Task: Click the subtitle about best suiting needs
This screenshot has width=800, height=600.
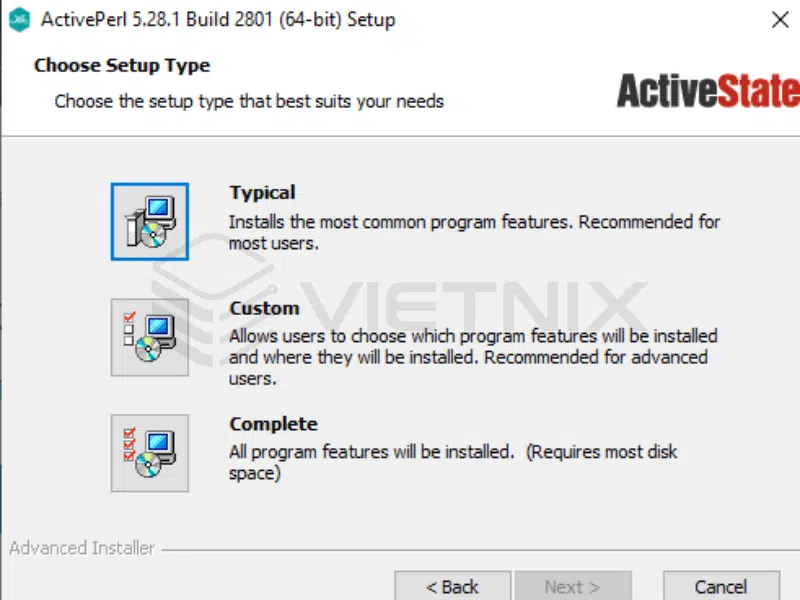Action: pos(249,101)
